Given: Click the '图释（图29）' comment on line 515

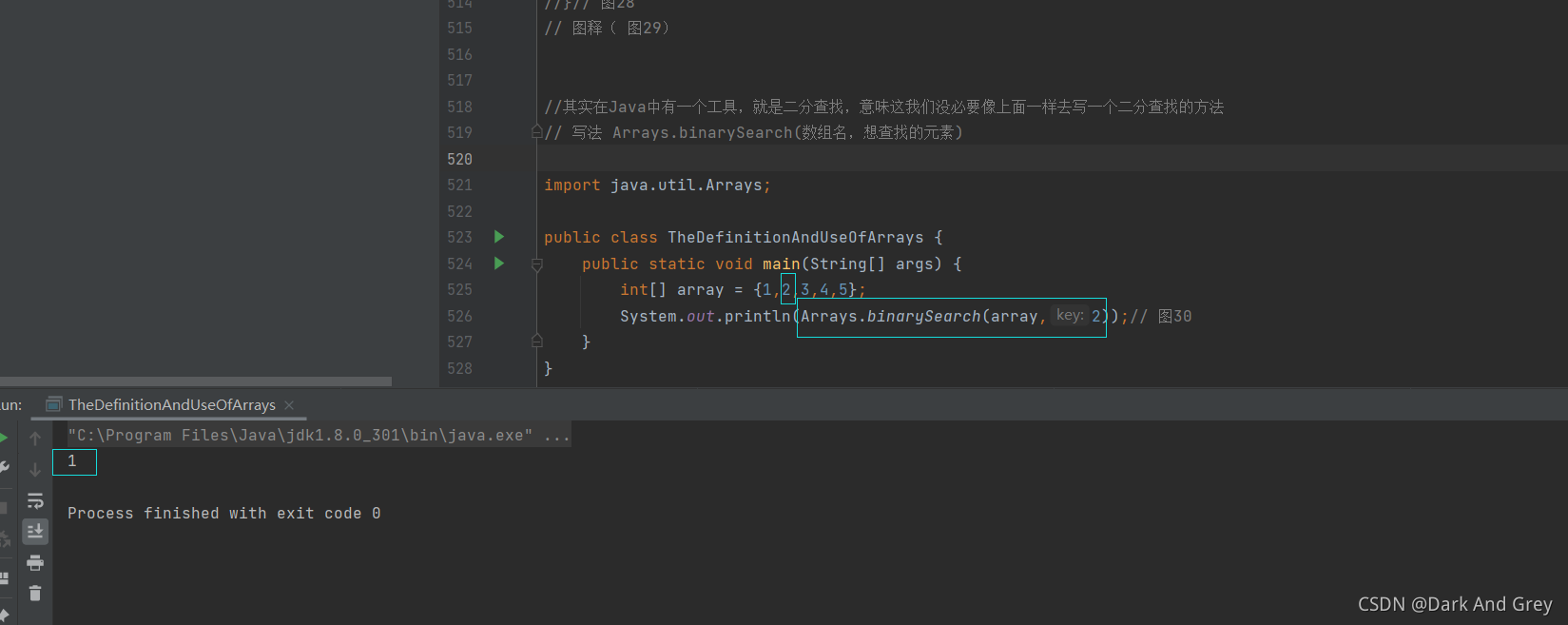Looking at the screenshot, I should coord(607,29).
